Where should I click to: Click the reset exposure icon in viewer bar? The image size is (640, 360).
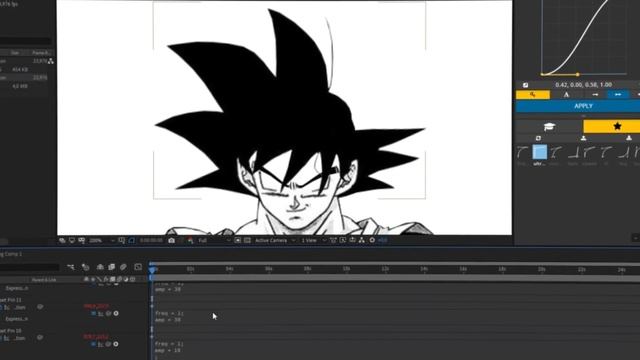coord(372,240)
